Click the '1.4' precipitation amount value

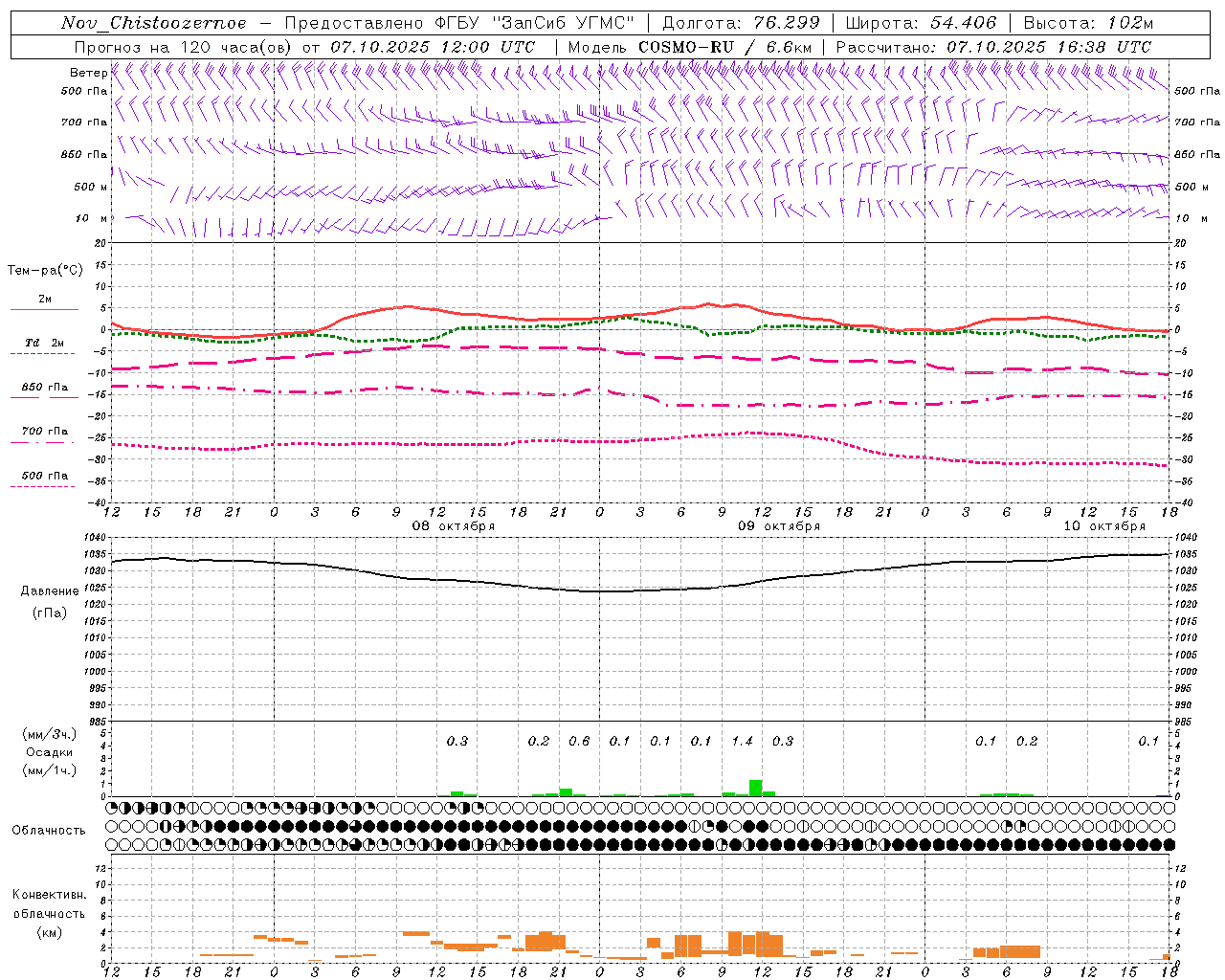click(743, 742)
